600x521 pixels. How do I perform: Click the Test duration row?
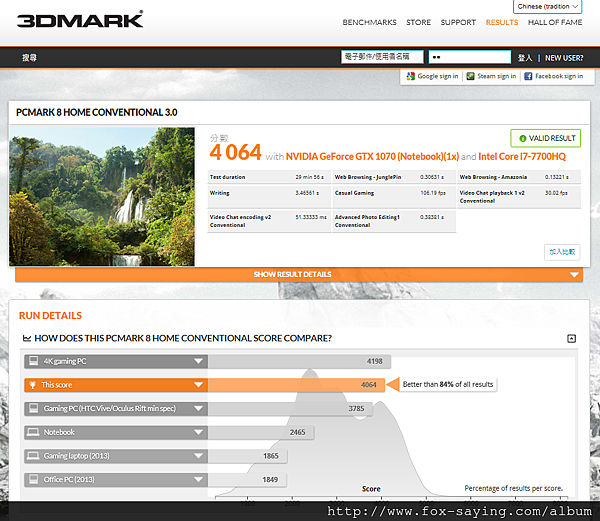tap(269, 177)
